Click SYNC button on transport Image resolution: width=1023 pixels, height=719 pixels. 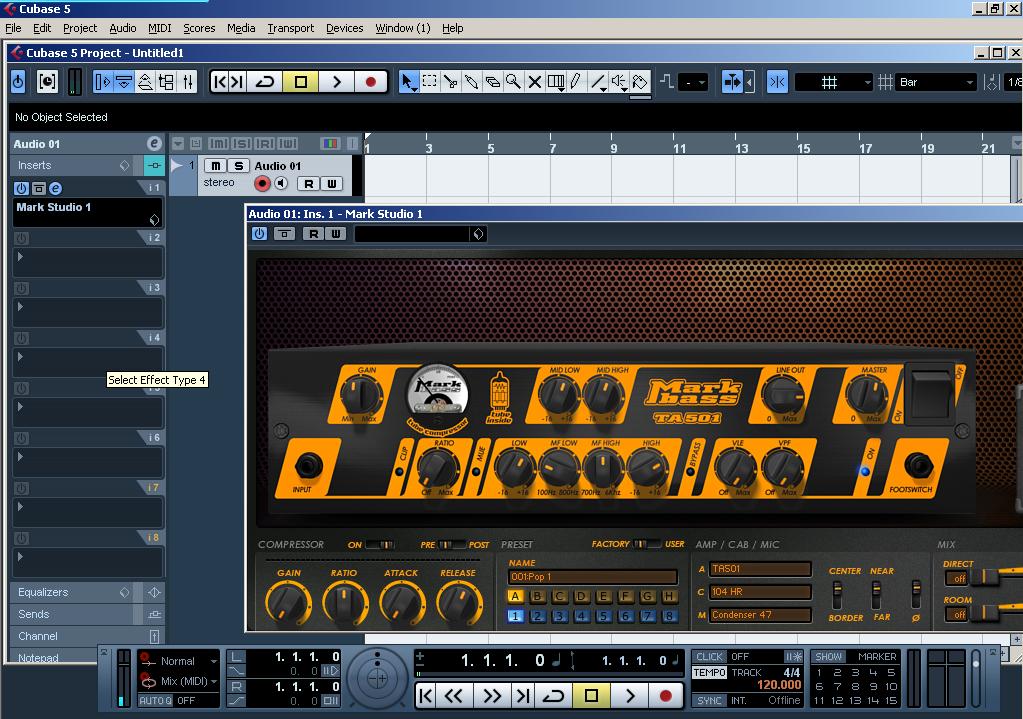point(709,700)
